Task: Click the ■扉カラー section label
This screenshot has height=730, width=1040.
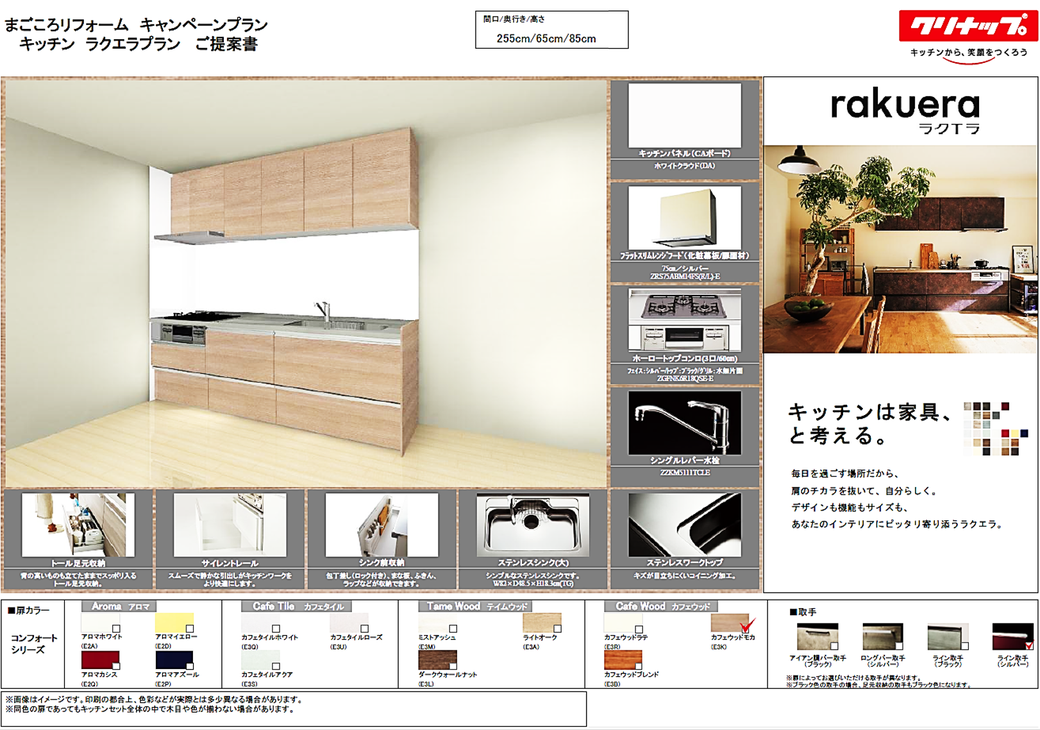Action: 29,610
